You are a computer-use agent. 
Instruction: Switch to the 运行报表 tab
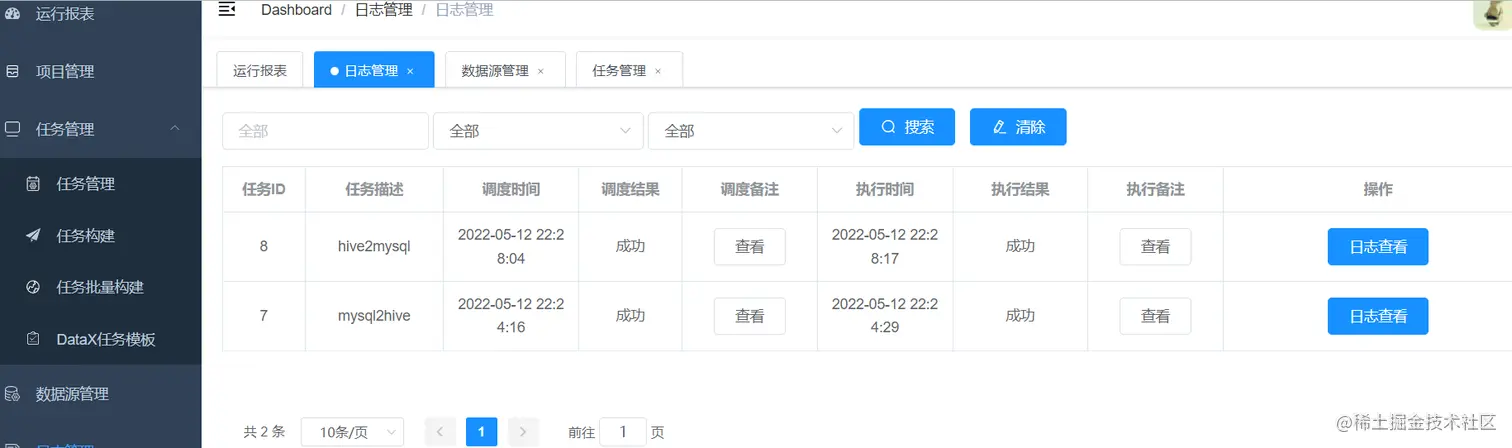[x=260, y=70]
